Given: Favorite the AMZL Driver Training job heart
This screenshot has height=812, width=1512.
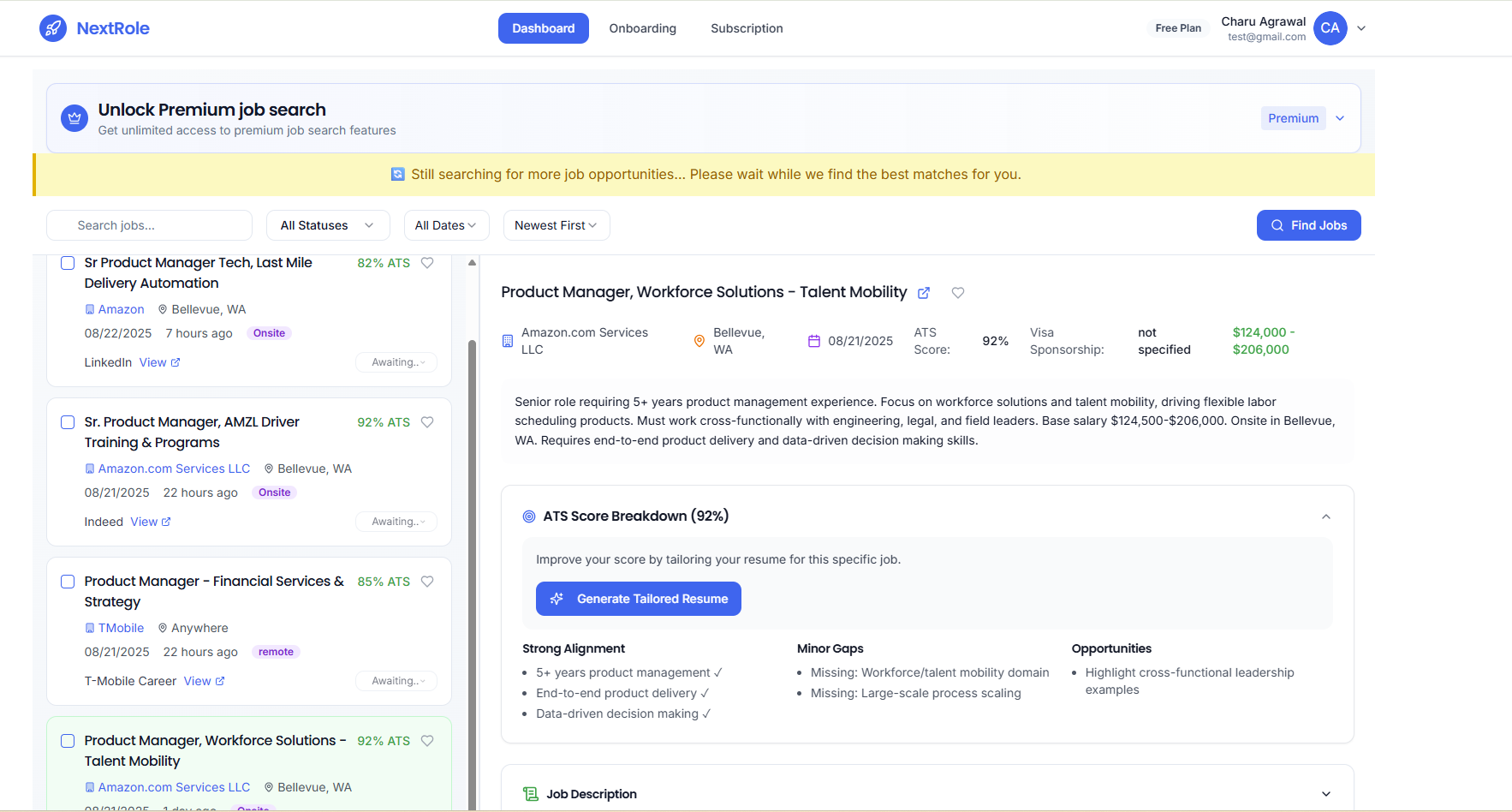Looking at the screenshot, I should pyautogui.click(x=427, y=422).
